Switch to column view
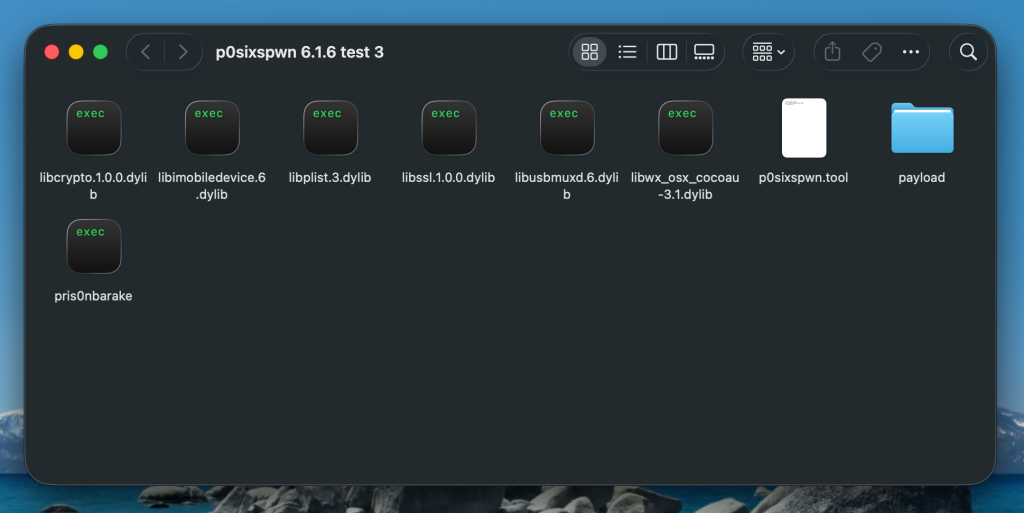The height and width of the screenshot is (513, 1024). (x=666, y=52)
